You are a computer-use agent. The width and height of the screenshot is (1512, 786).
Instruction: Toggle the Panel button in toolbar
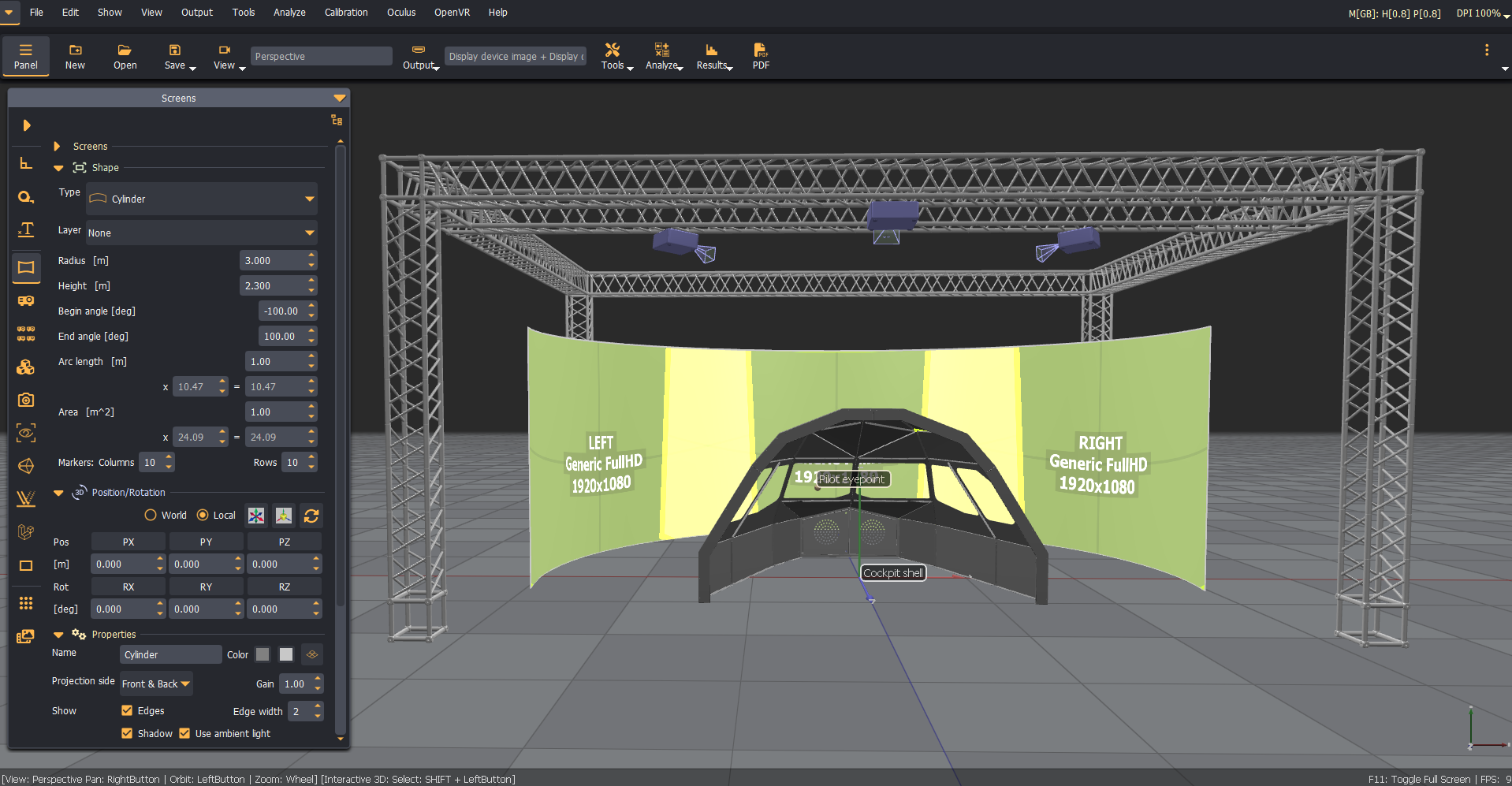point(26,56)
